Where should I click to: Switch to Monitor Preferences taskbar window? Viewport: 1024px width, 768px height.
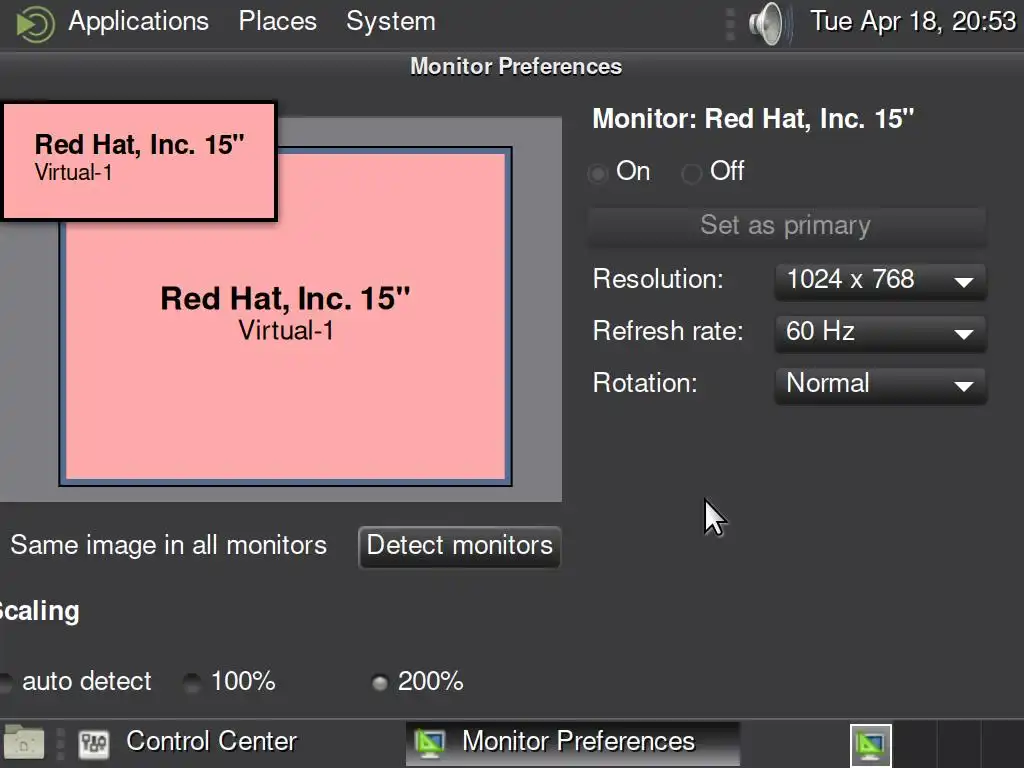(572, 743)
